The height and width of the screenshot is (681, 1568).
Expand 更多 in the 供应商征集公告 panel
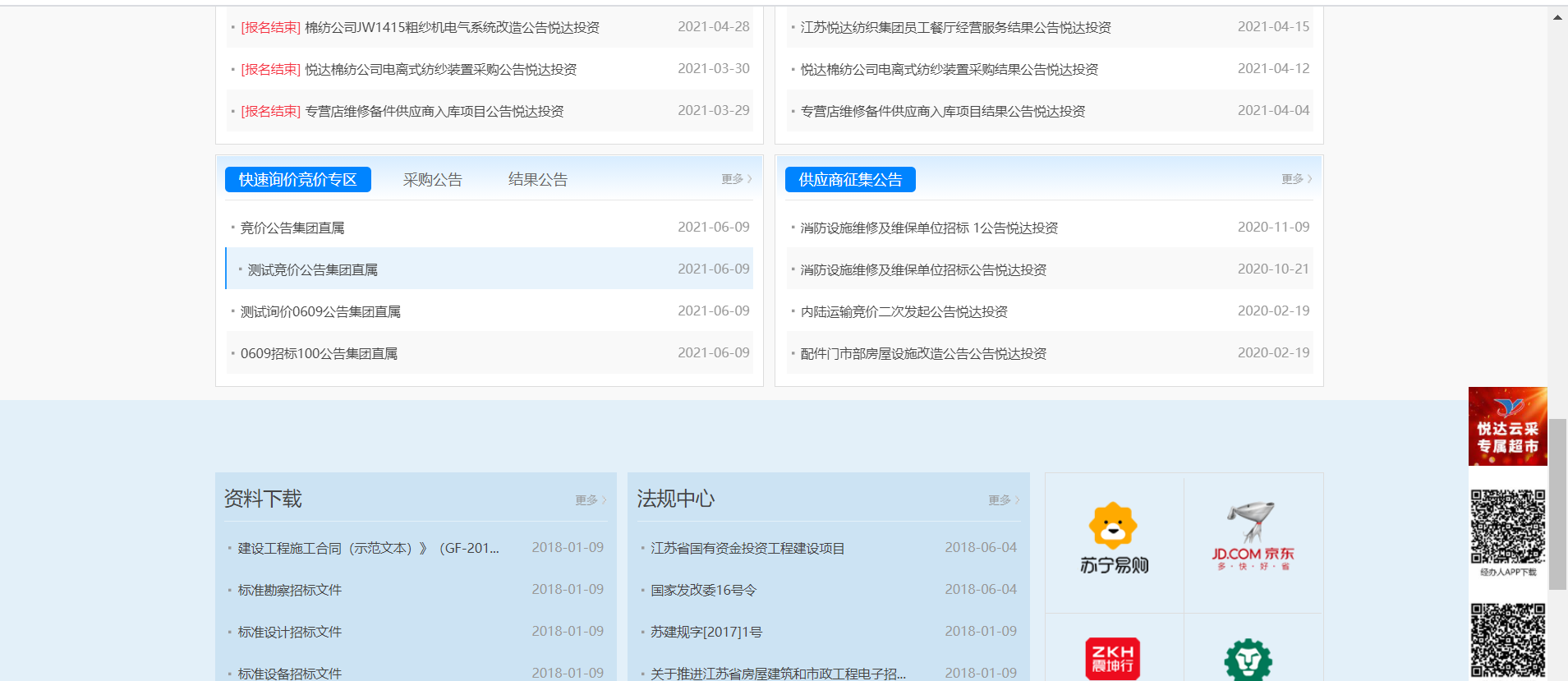1296,179
